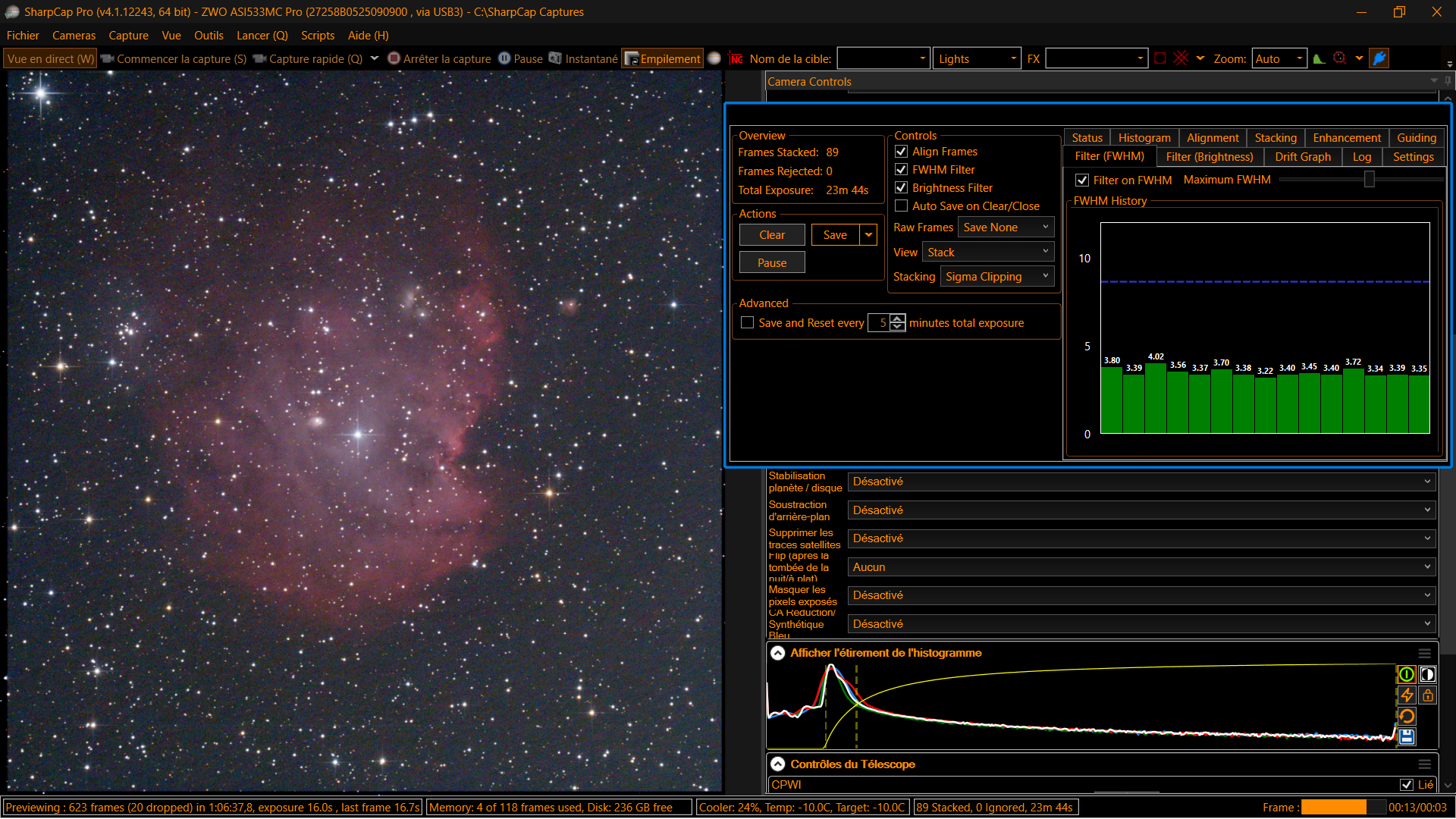Screen dimensions: 1456x819
Task: Uncheck the Brightness Filter option
Action: 901,187
